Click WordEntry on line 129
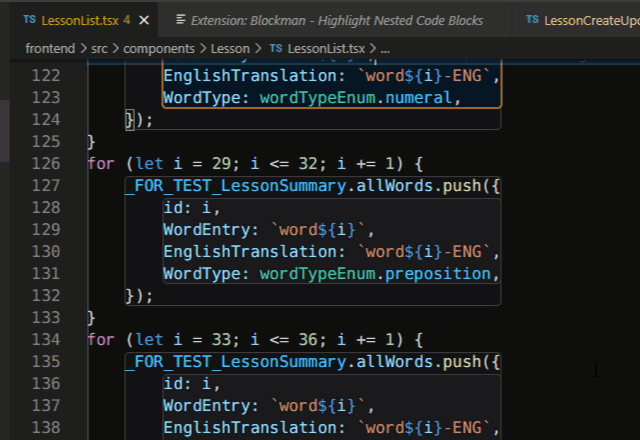 click(x=207, y=230)
